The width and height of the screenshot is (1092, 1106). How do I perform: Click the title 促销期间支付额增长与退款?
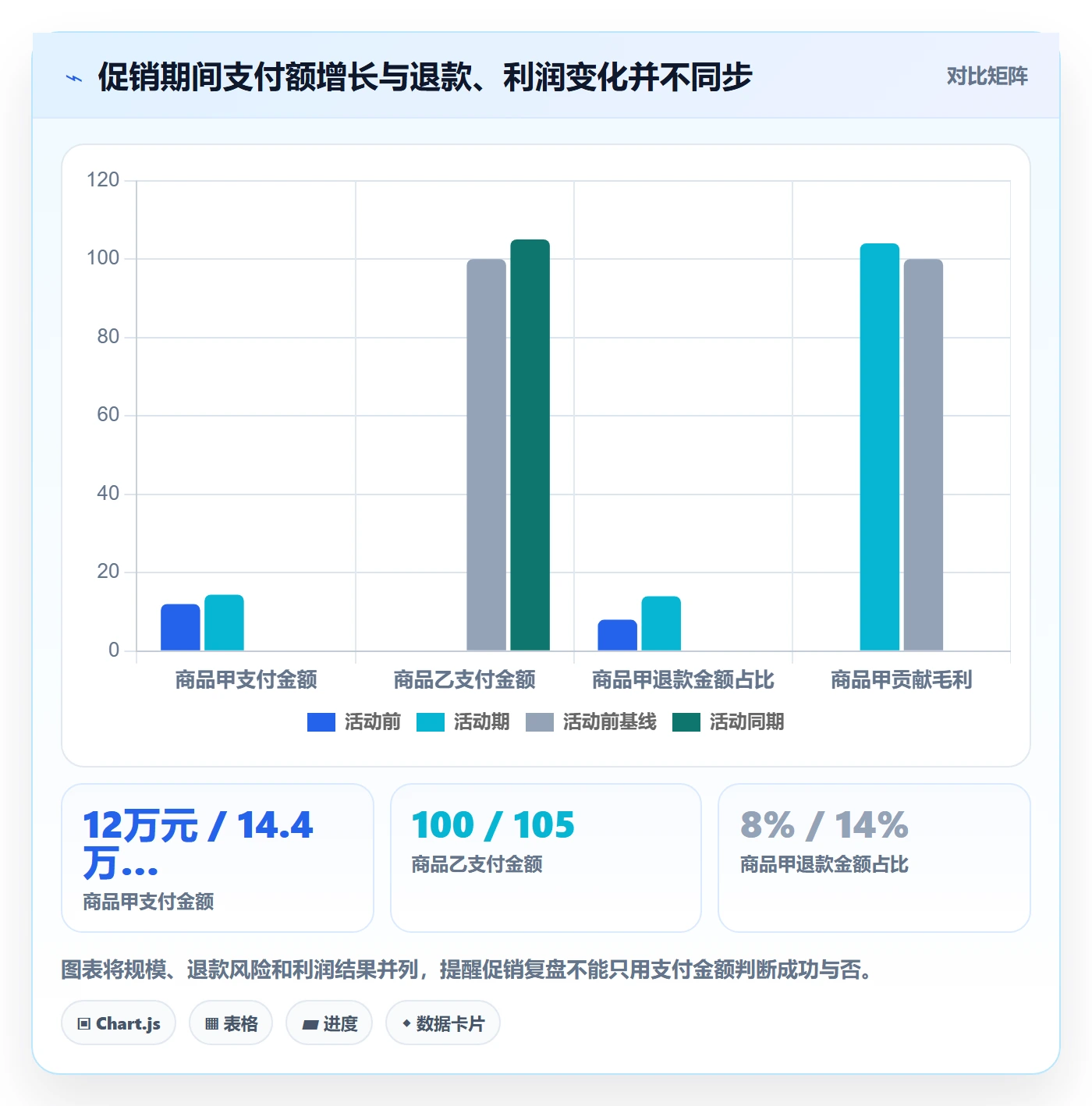(425, 77)
